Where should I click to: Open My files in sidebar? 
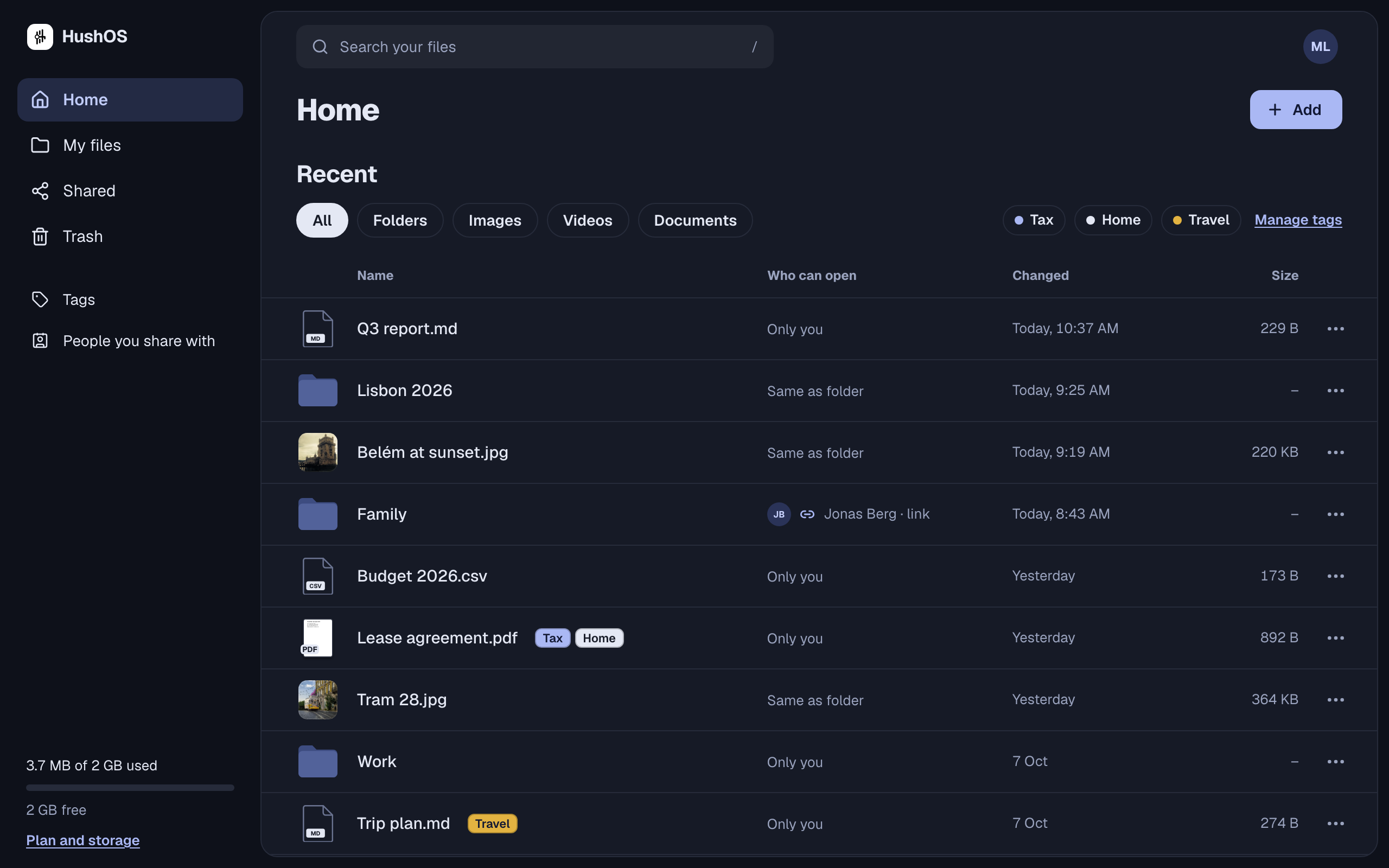[x=130, y=145]
